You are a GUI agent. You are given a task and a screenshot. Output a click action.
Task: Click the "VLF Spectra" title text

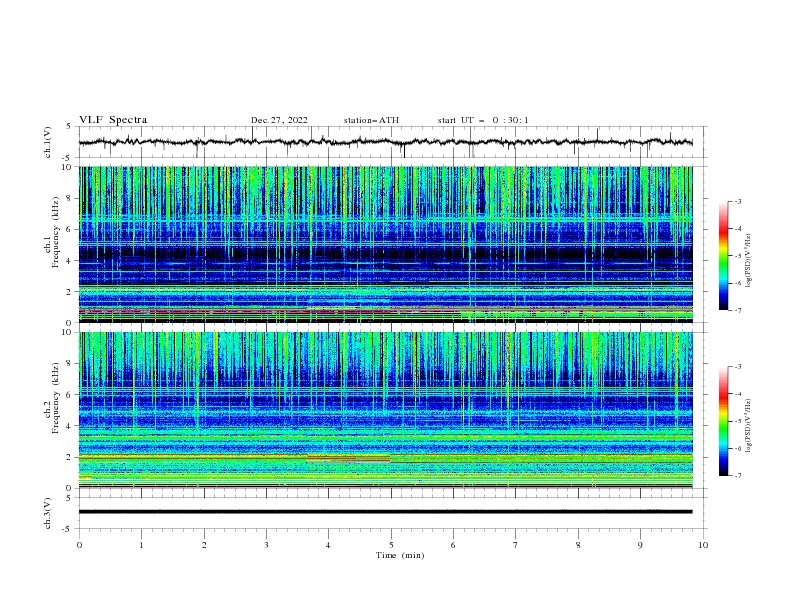pyautogui.click(x=113, y=120)
